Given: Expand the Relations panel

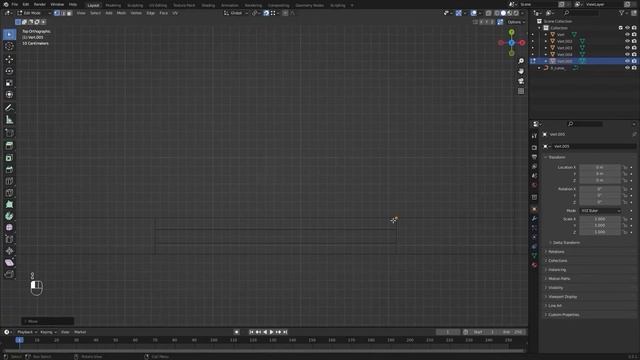Looking at the screenshot, I should tap(556, 252).
